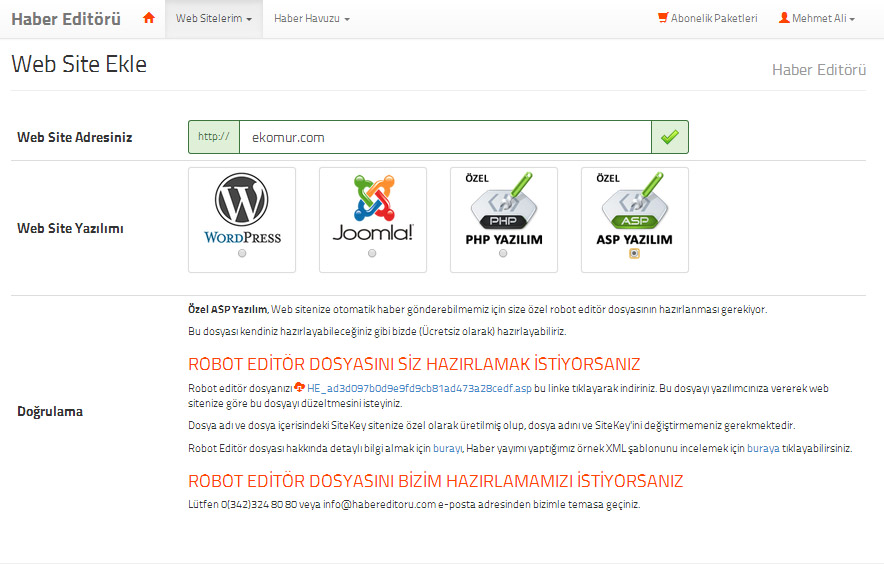Screen dimensions: 884x569
Task: Open the 'buraya' sample XML link
Action: point(763,448)
